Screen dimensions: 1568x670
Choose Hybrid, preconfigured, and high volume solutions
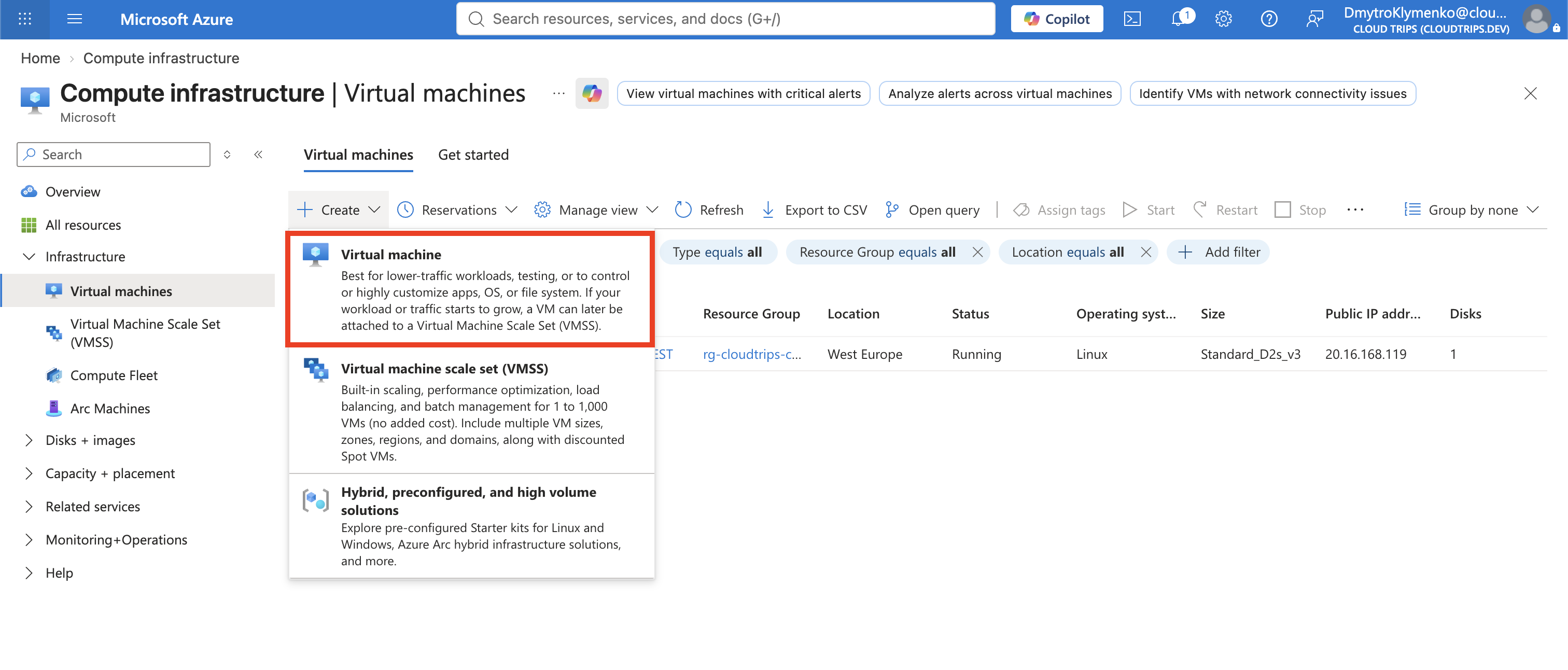click(x=472, y=526)
